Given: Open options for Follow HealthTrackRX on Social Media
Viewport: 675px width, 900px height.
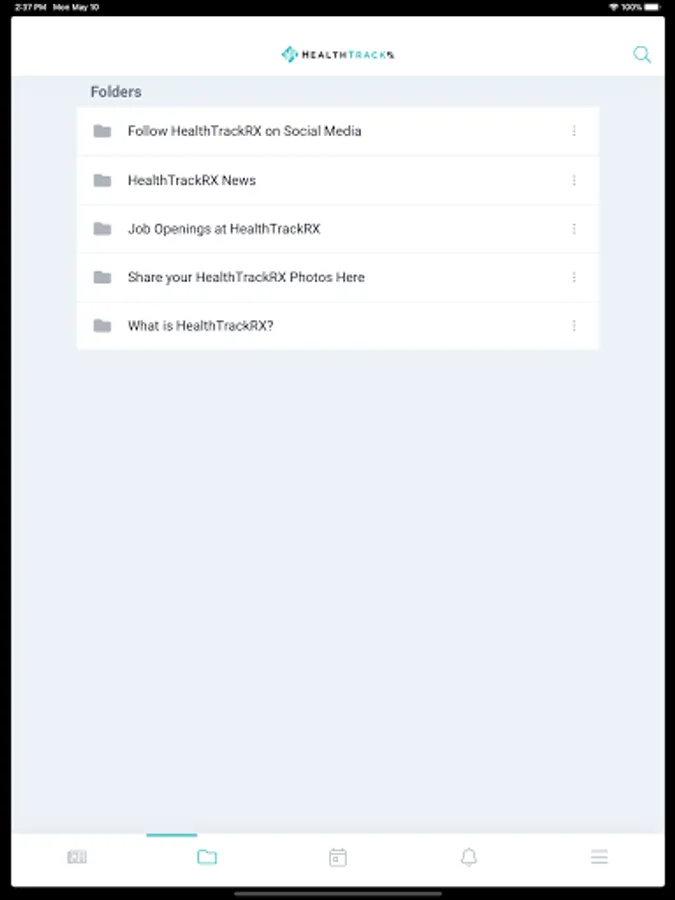Looking at the screenshot, I should click(x=574, y=131).
